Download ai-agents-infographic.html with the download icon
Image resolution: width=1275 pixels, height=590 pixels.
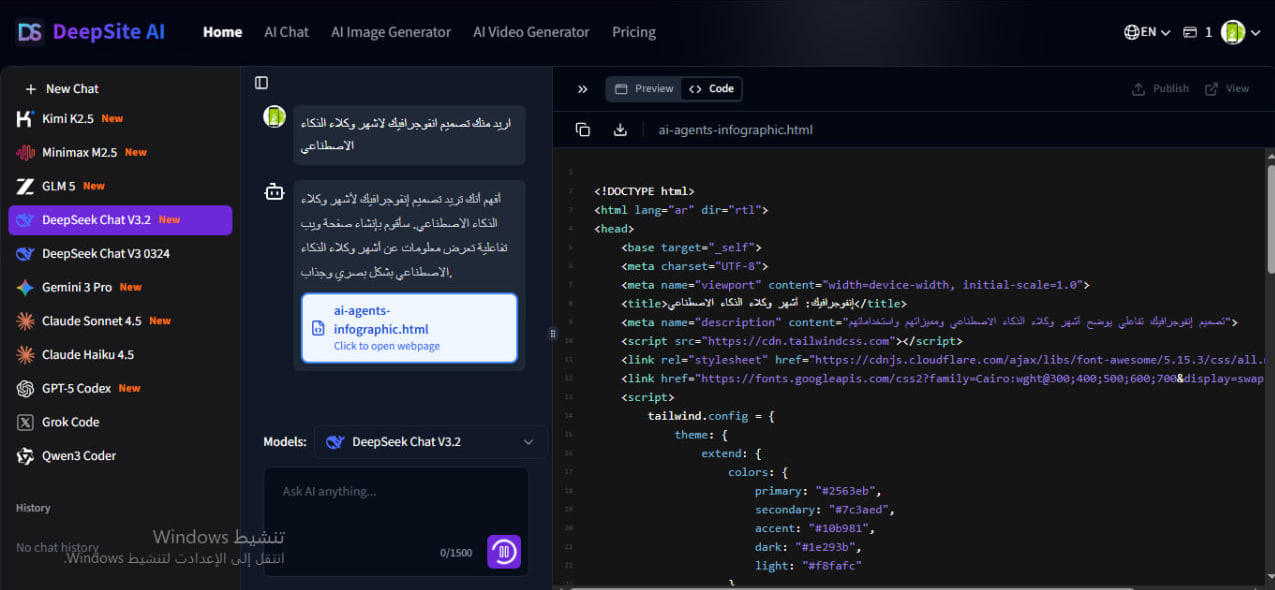point(619,129)
